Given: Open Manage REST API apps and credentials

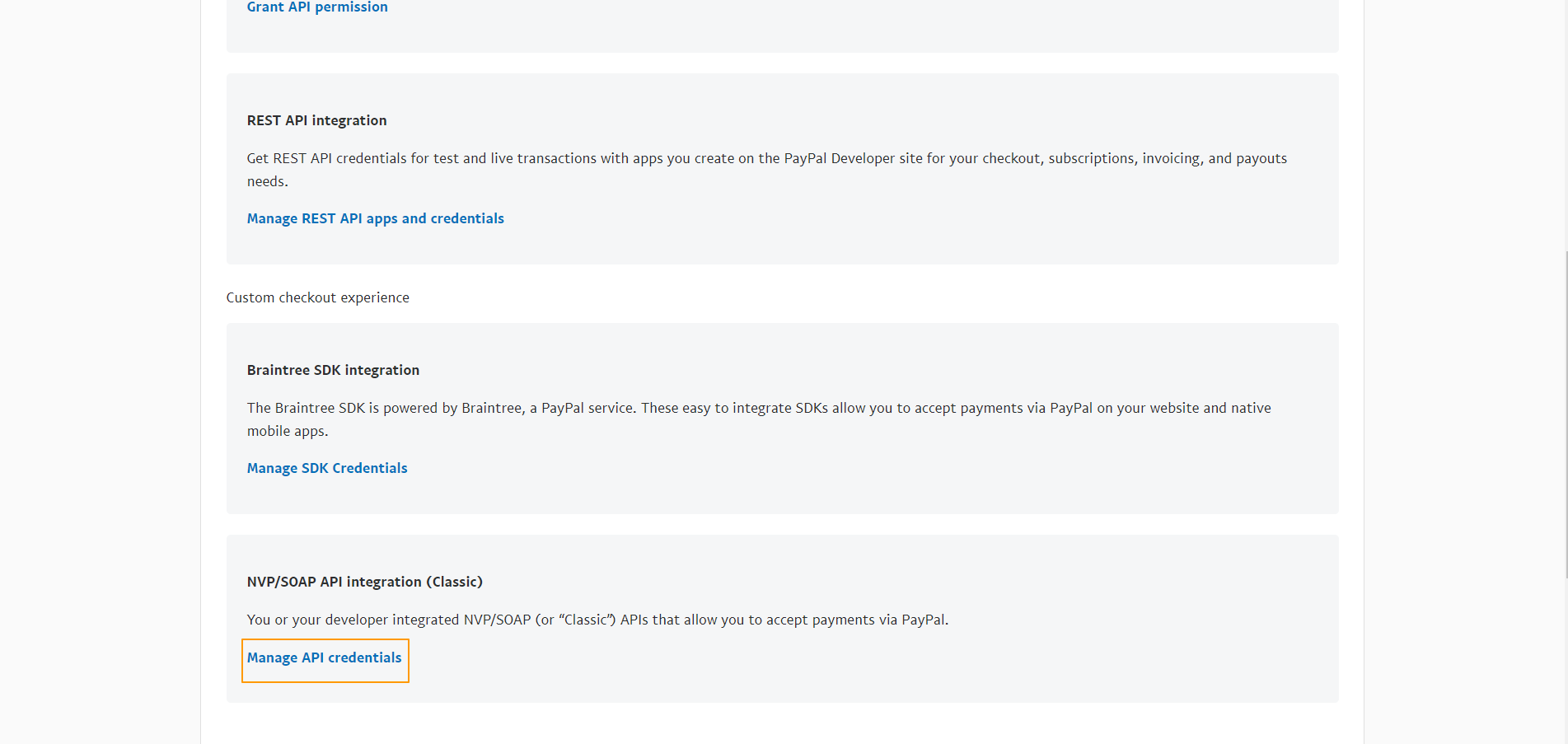Looking at the screenshot, I should pos(375,218).
